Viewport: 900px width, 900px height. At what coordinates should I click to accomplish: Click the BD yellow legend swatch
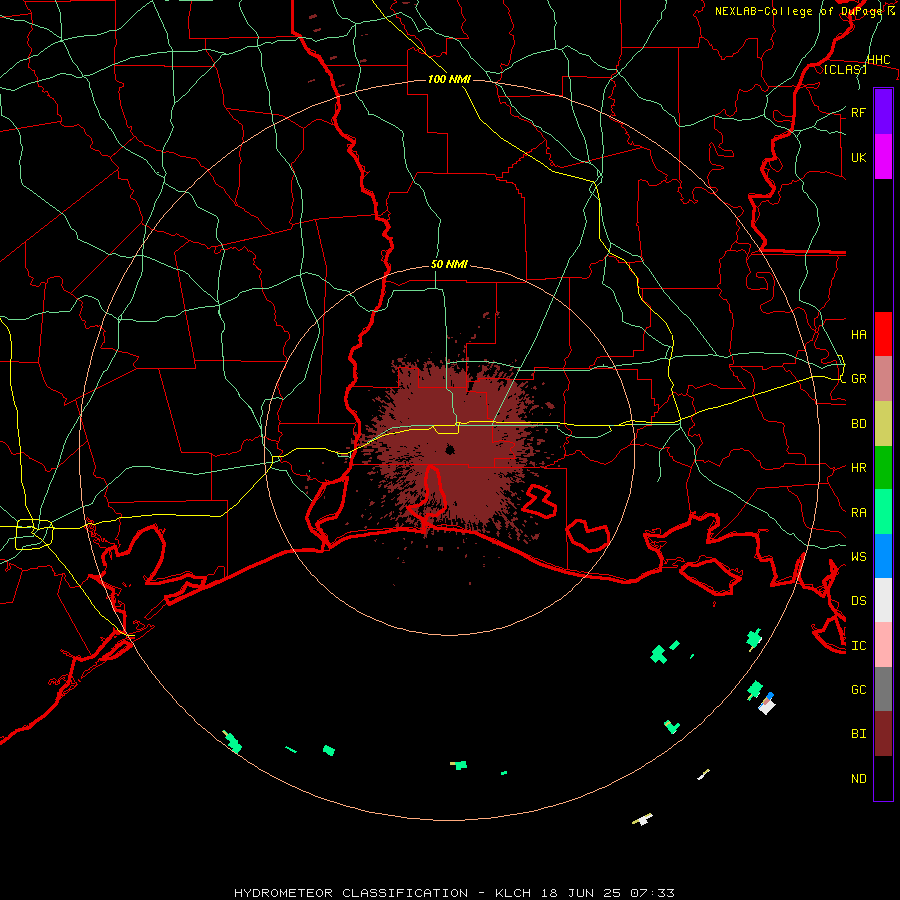tap(883, 424)
